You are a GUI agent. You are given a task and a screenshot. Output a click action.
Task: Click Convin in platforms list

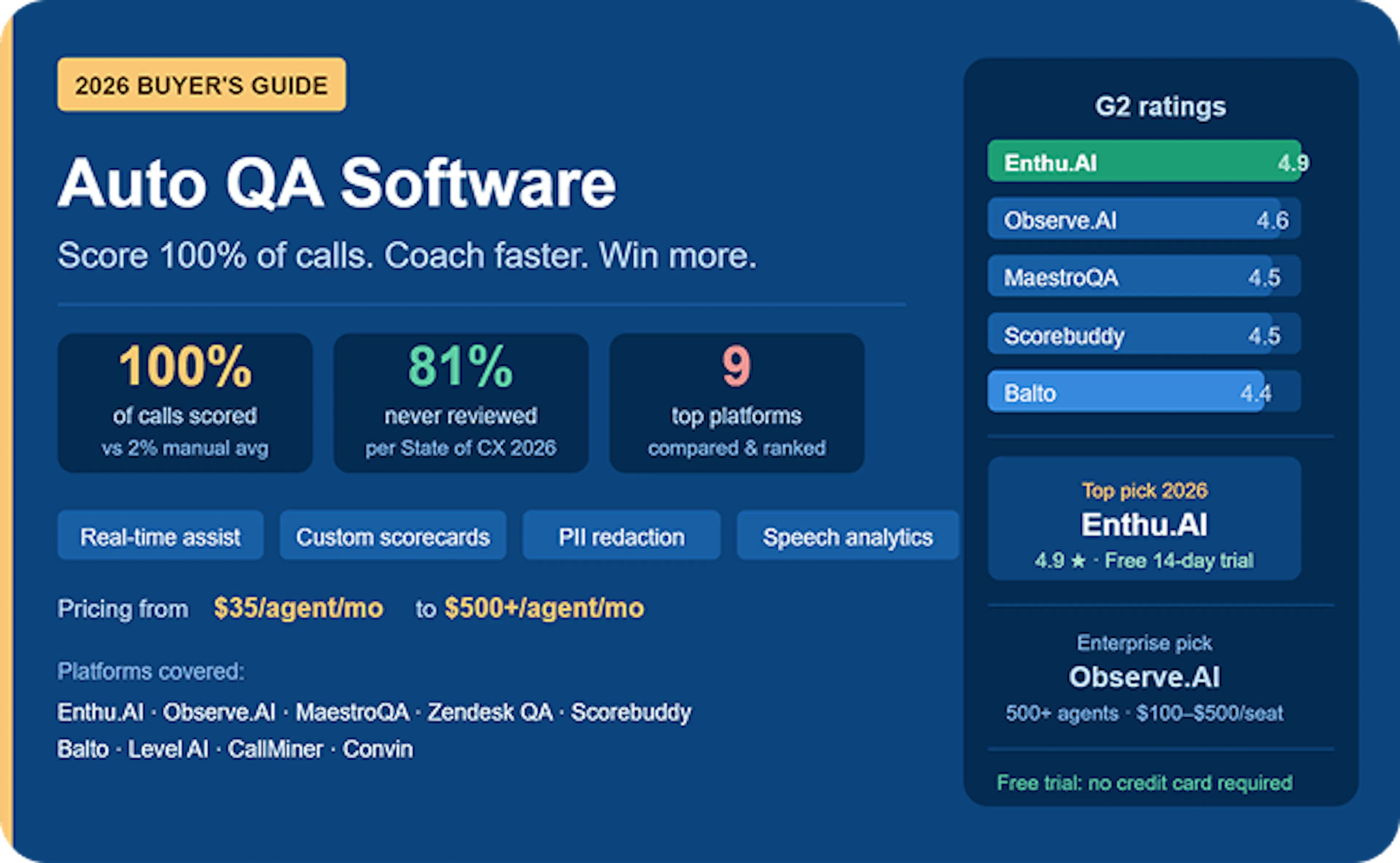click(377, 749)
